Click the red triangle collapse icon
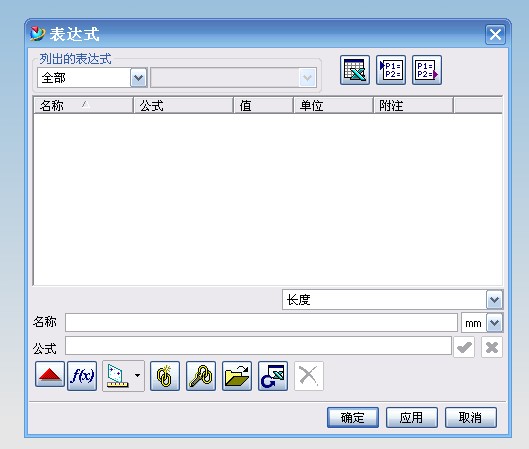Viewport: 529px width, 449px height. (50, 374)
